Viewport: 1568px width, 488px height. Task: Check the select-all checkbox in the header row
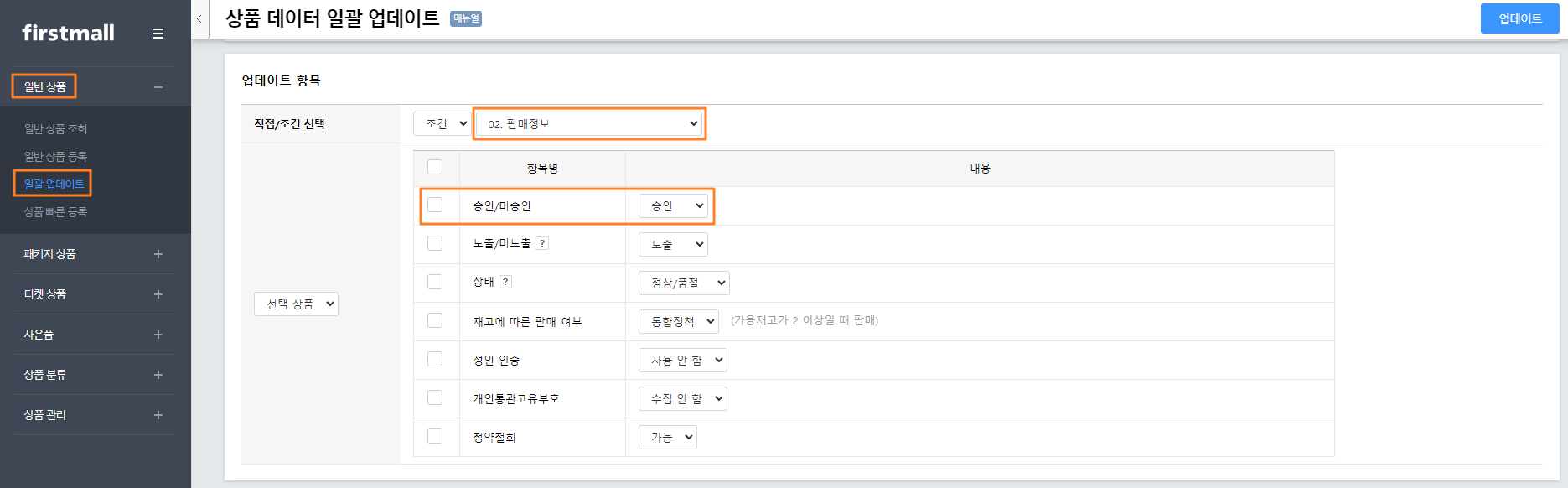[435, 167]
